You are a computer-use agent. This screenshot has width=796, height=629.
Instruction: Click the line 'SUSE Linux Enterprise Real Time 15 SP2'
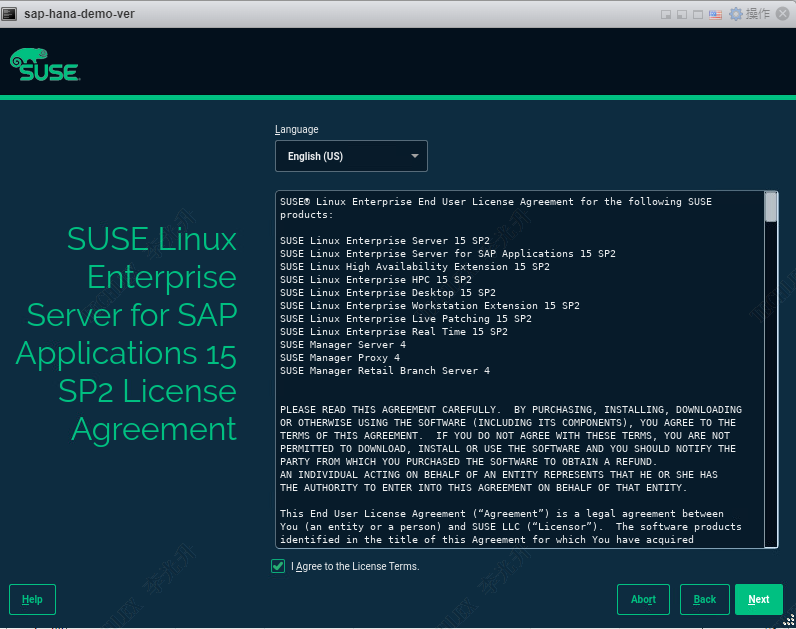click(x=393, y=332)
